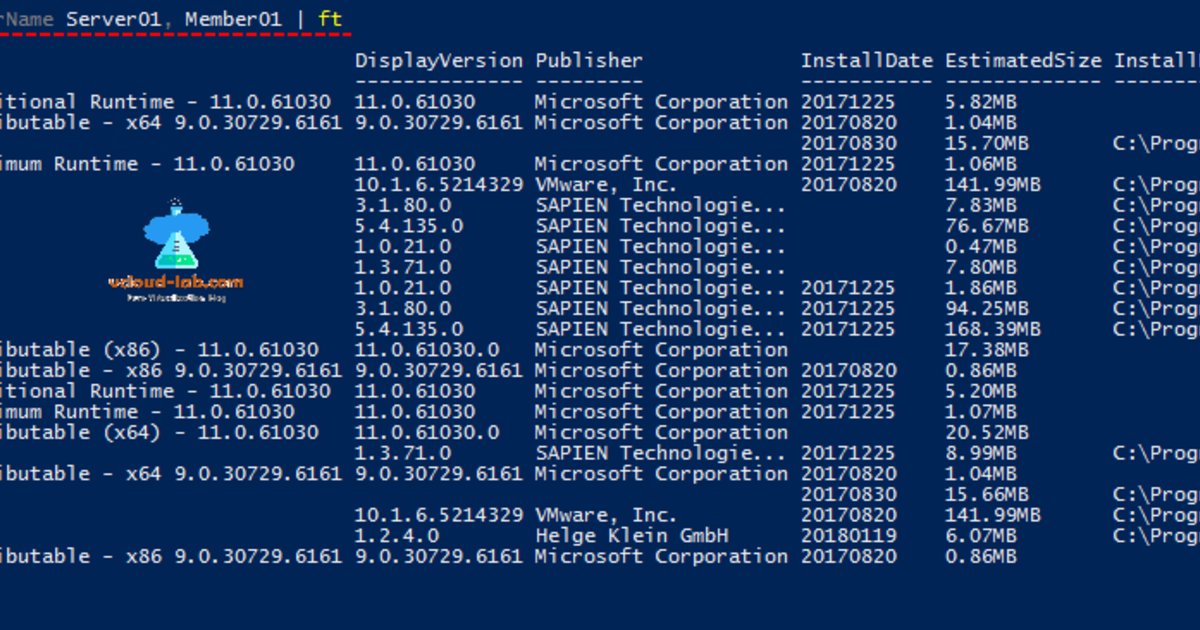Screen dimensions: 1200x630
Task: Click version 1.0.21.0 in the 1.86MB row
Action: click(403, 288)
